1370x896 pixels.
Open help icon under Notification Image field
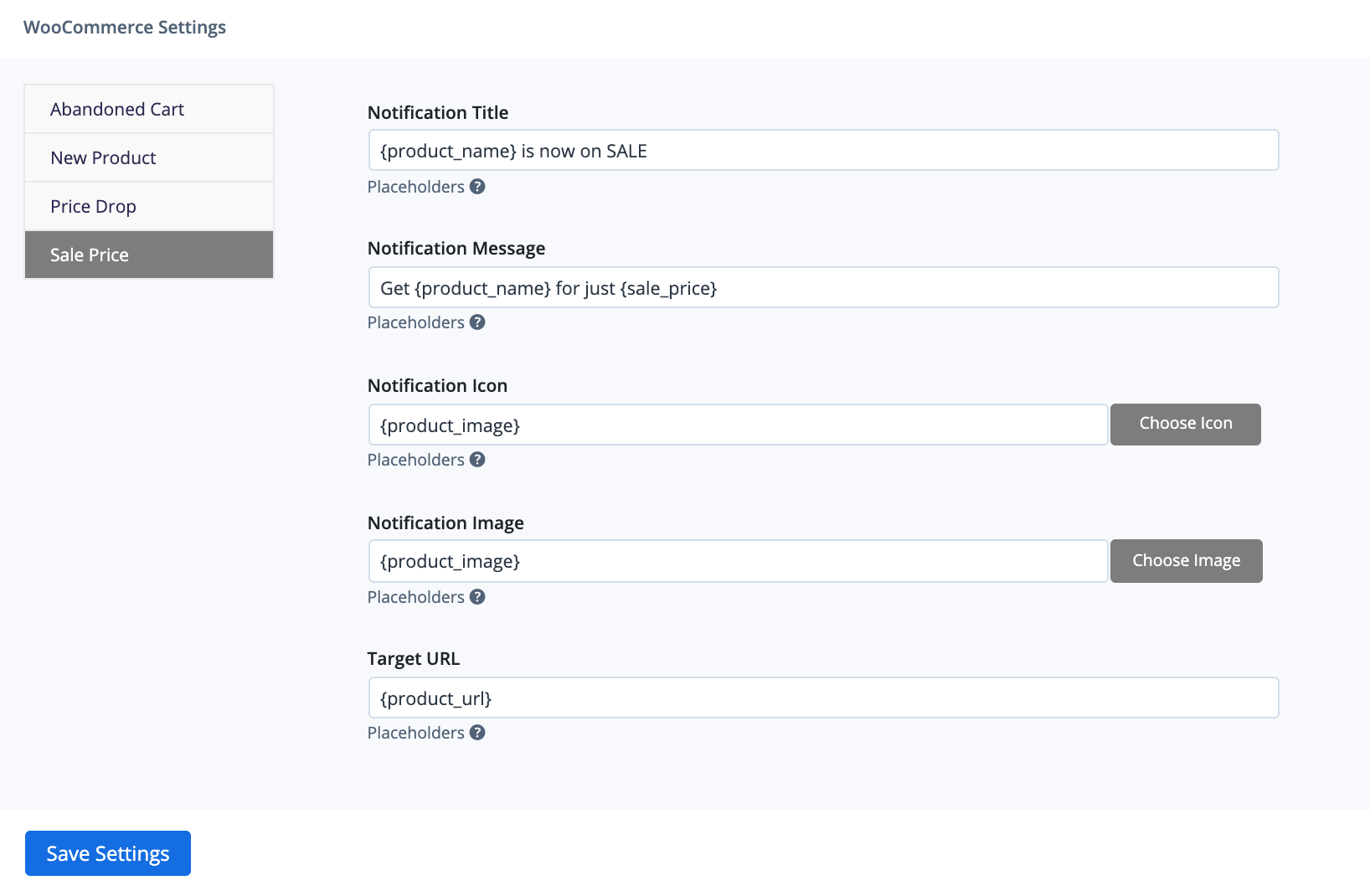[x=477, y=597]
